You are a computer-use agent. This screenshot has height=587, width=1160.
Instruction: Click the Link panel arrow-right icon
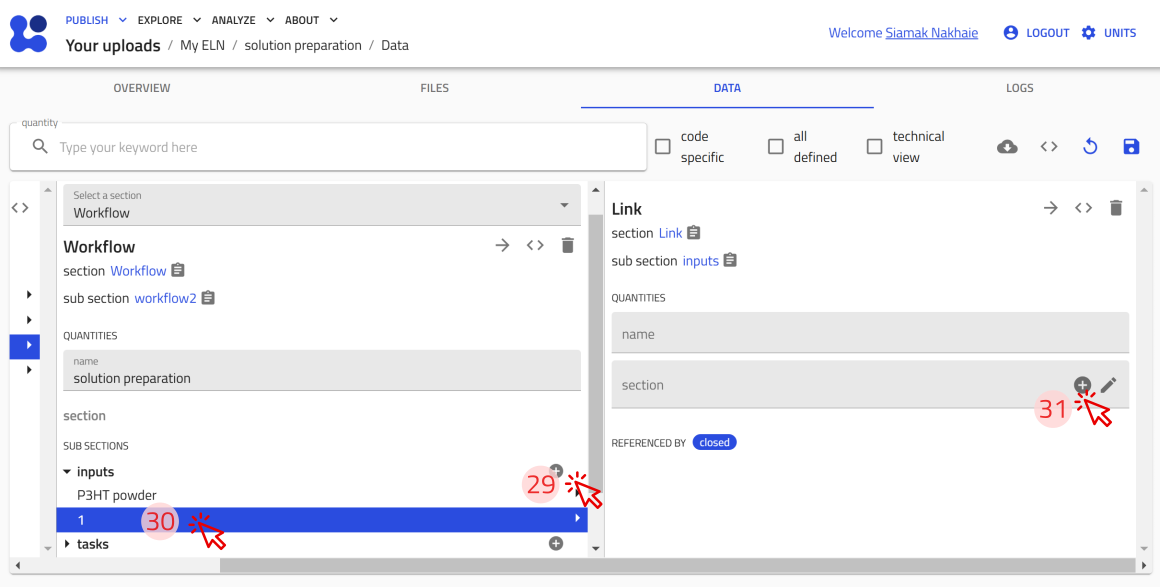(x=1051, y=207)
